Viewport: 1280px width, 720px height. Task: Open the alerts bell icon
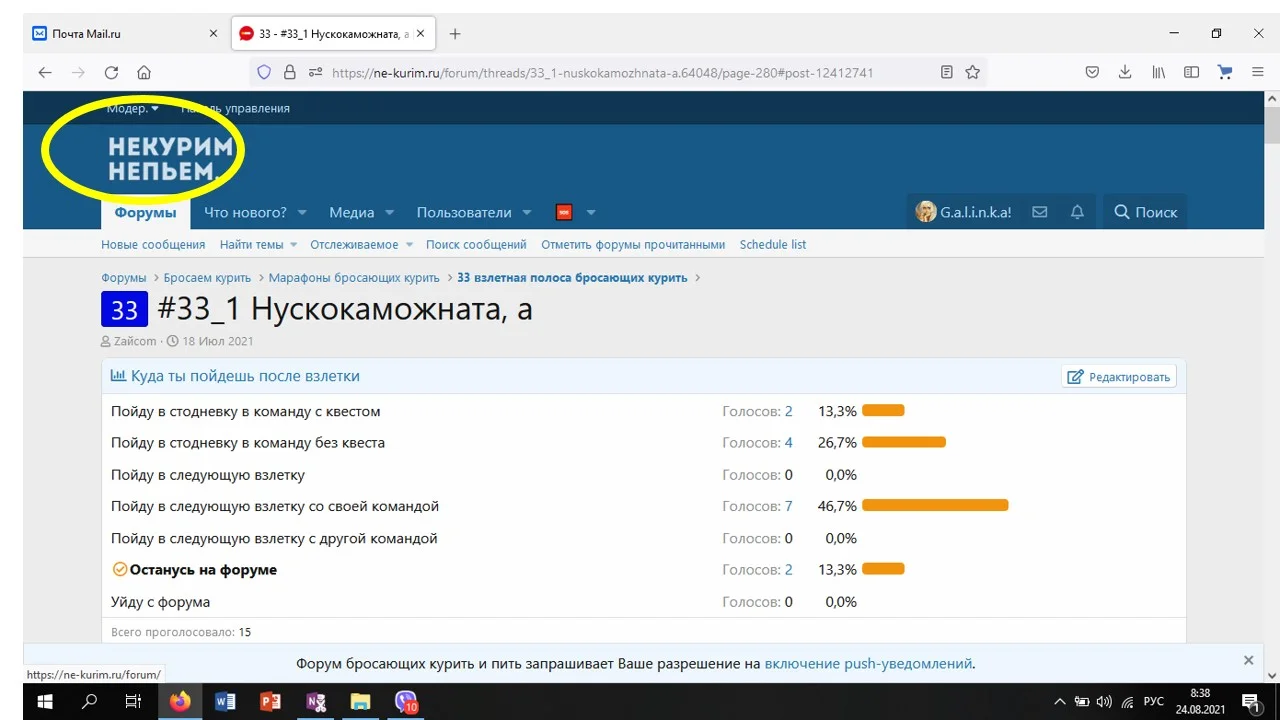point(1077,211)
